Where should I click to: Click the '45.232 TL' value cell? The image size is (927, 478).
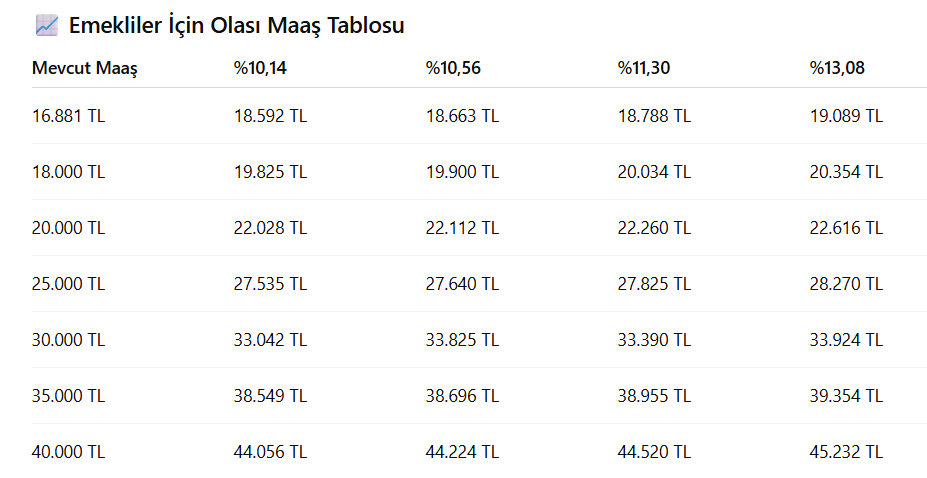coord(846,452)
